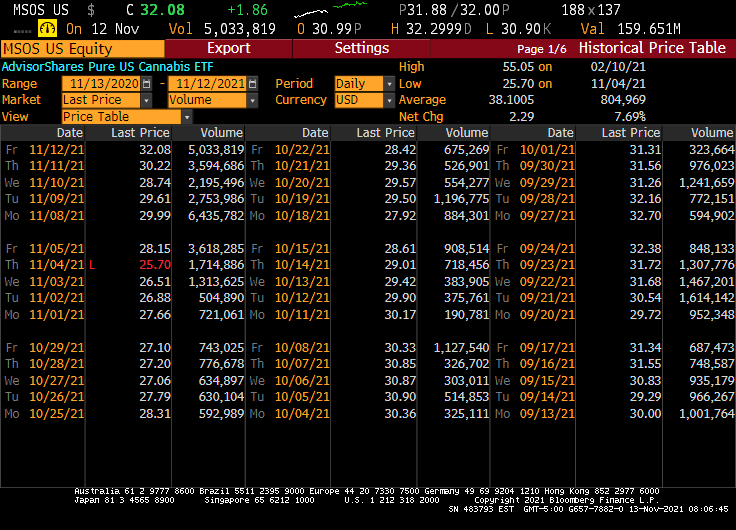Click the yellow gauge indicator icon

tap(47, 29)
